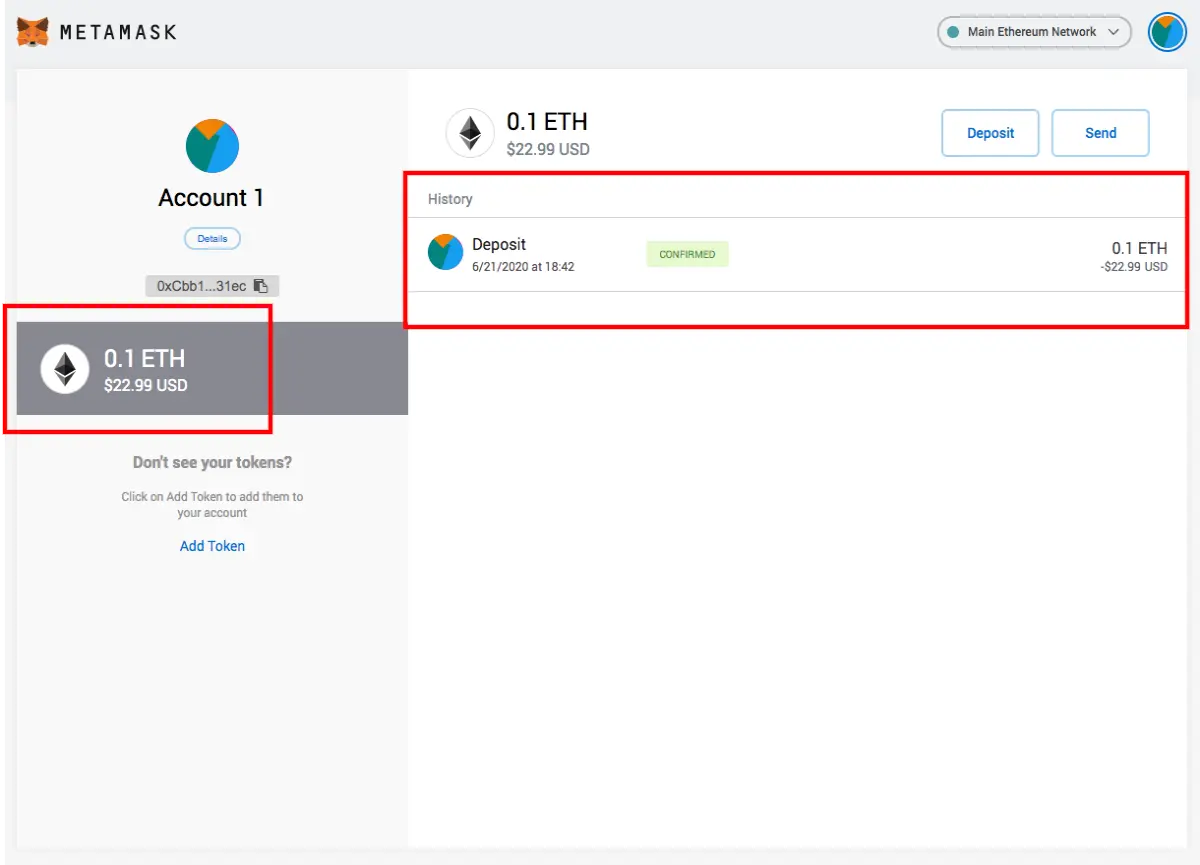1200x865 pixels.
Task: Click the Deposit transaction identicon
Action: (x=445, y=253)
